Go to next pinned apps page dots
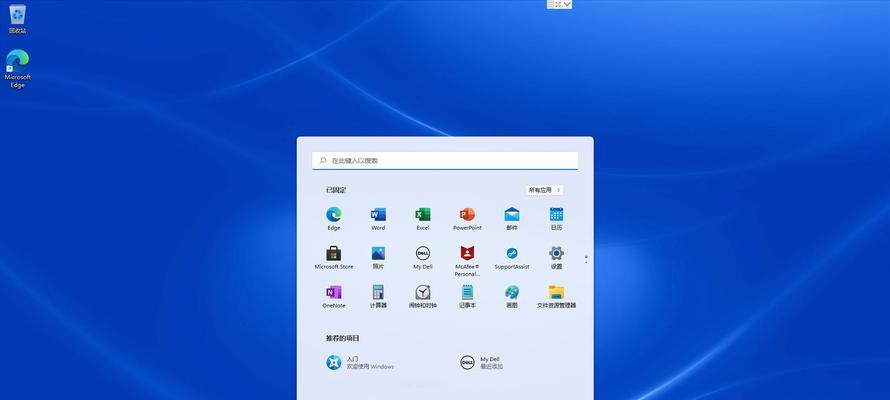This screenshot has height=400, width=890. pos(586,259)
